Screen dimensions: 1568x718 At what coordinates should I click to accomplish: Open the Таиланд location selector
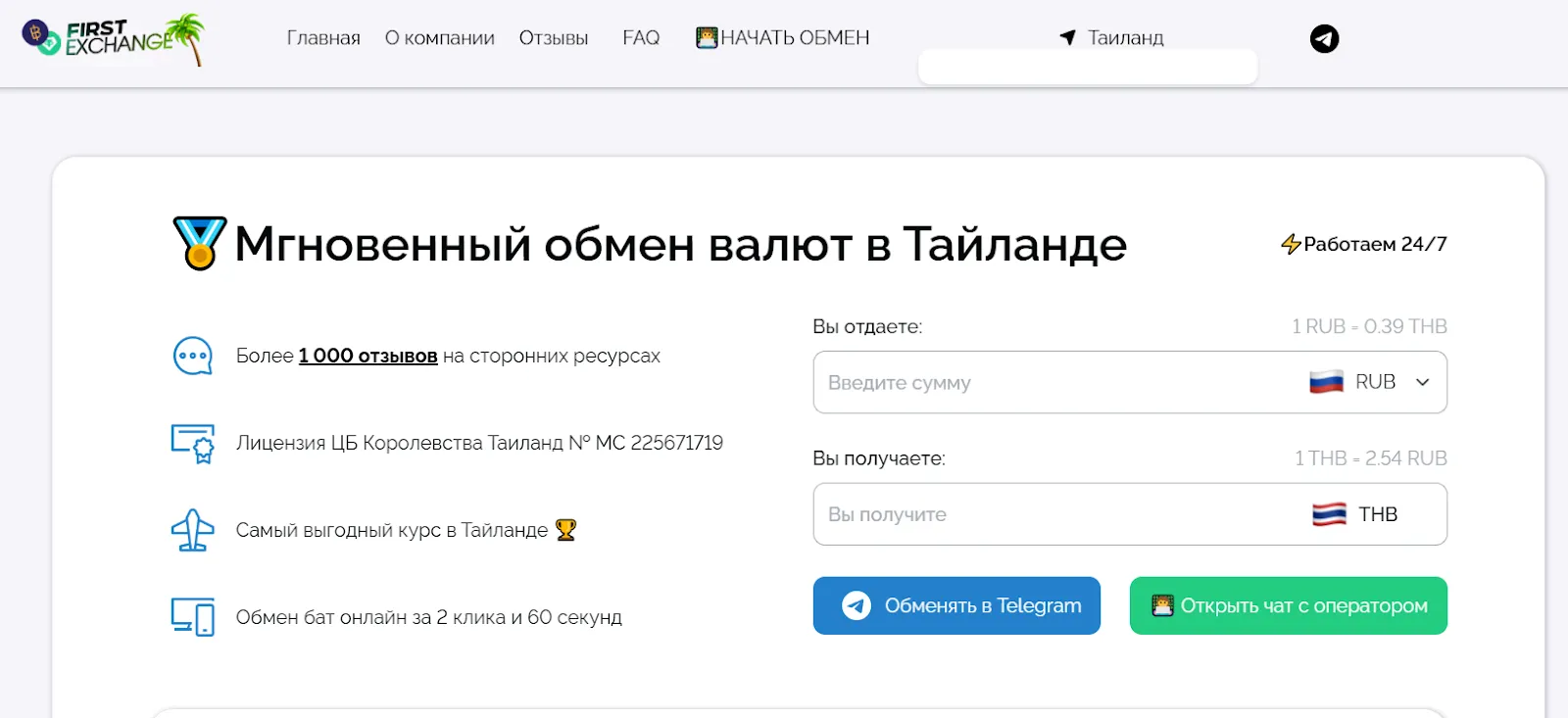1112,38
